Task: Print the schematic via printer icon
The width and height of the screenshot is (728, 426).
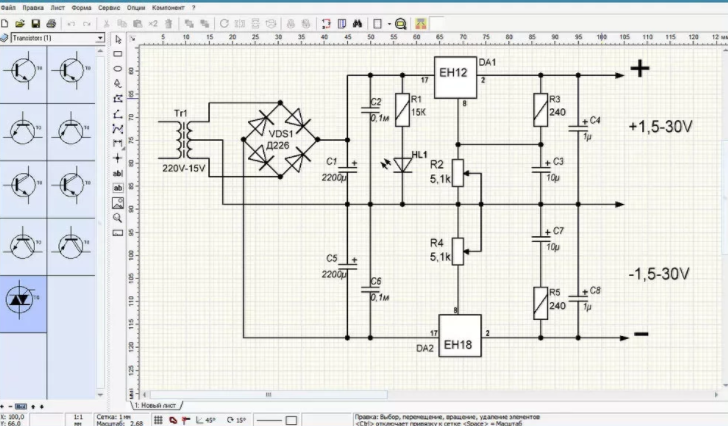Action: point(51,23)
